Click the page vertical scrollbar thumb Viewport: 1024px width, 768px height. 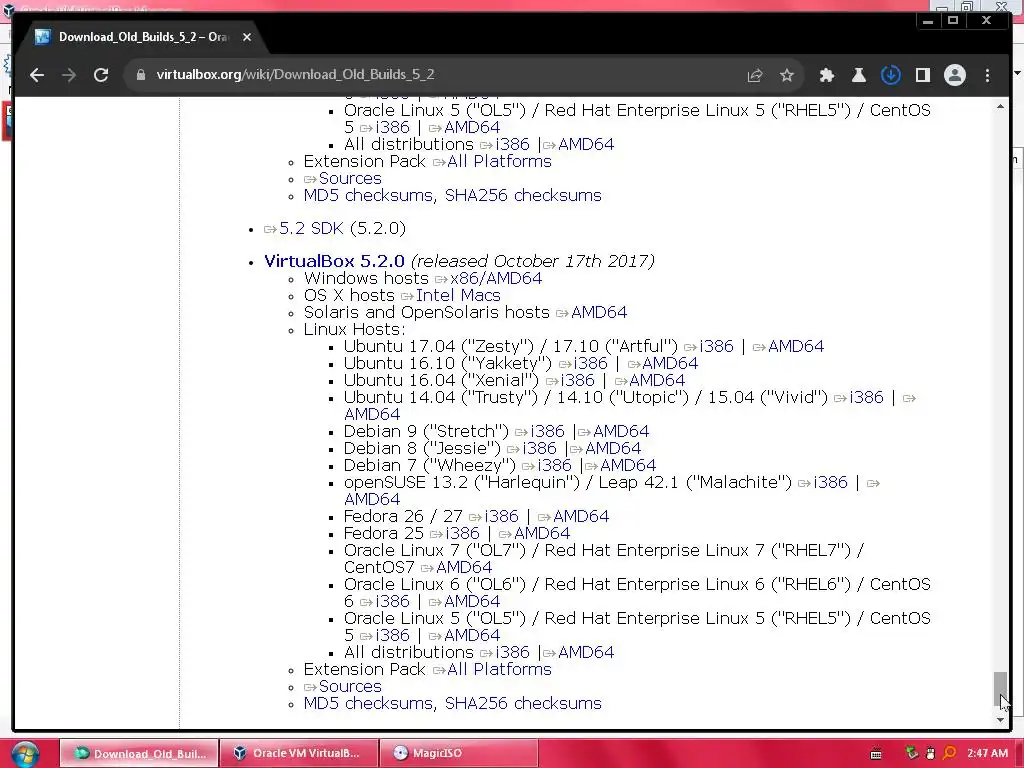click(1000, 690)
